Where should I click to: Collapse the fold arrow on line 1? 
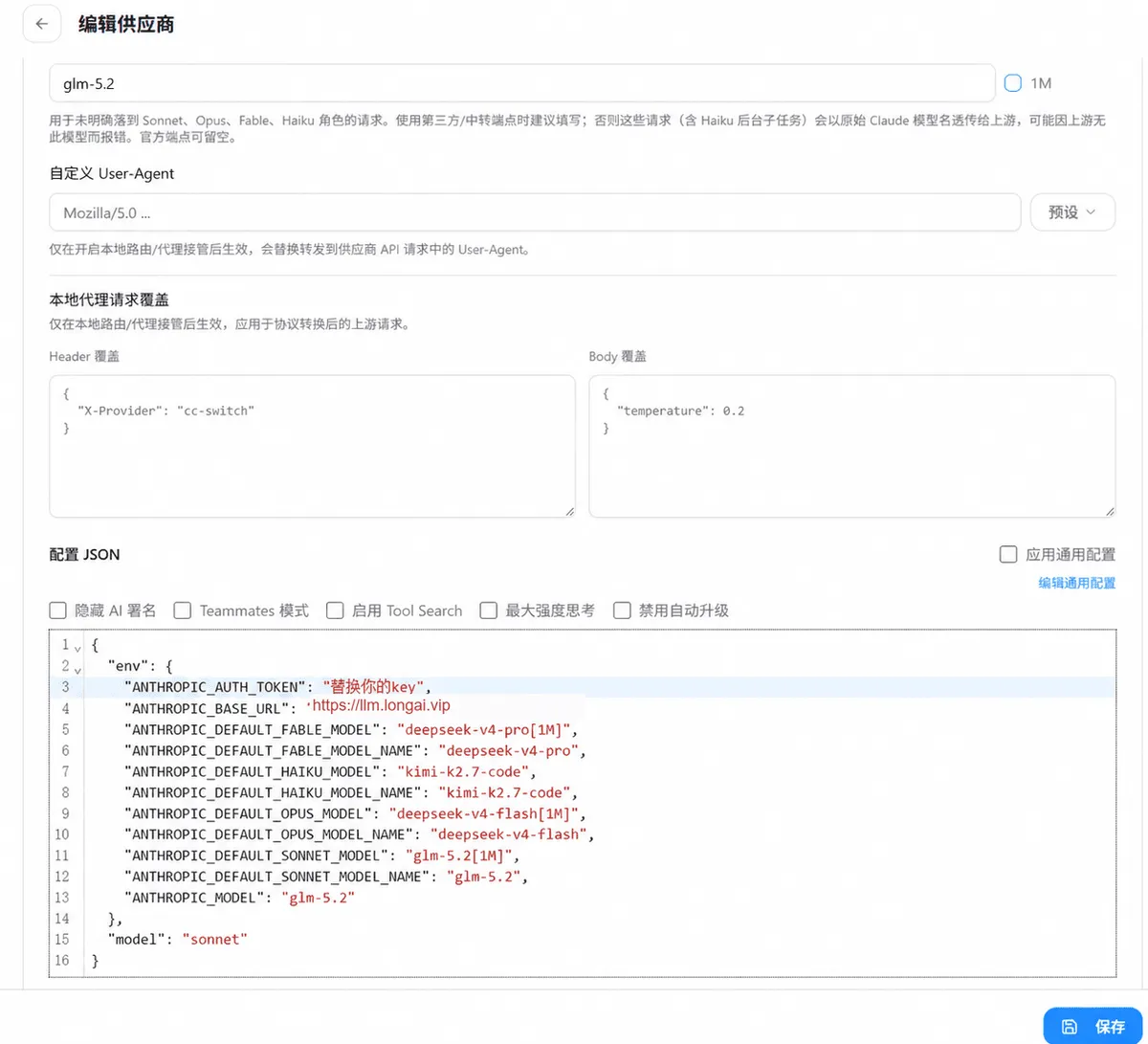pyautogui.click(x=77, y=649)
